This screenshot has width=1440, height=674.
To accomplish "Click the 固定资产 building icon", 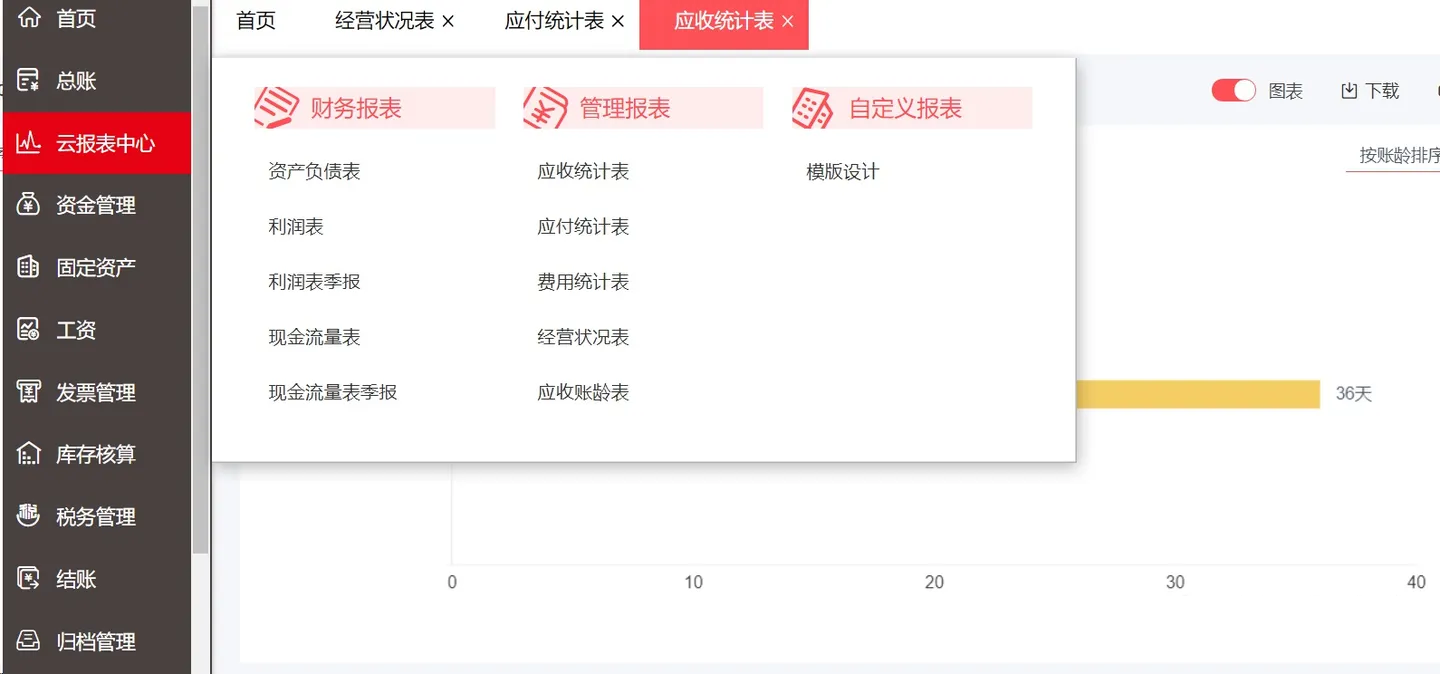I will (29, 267).
